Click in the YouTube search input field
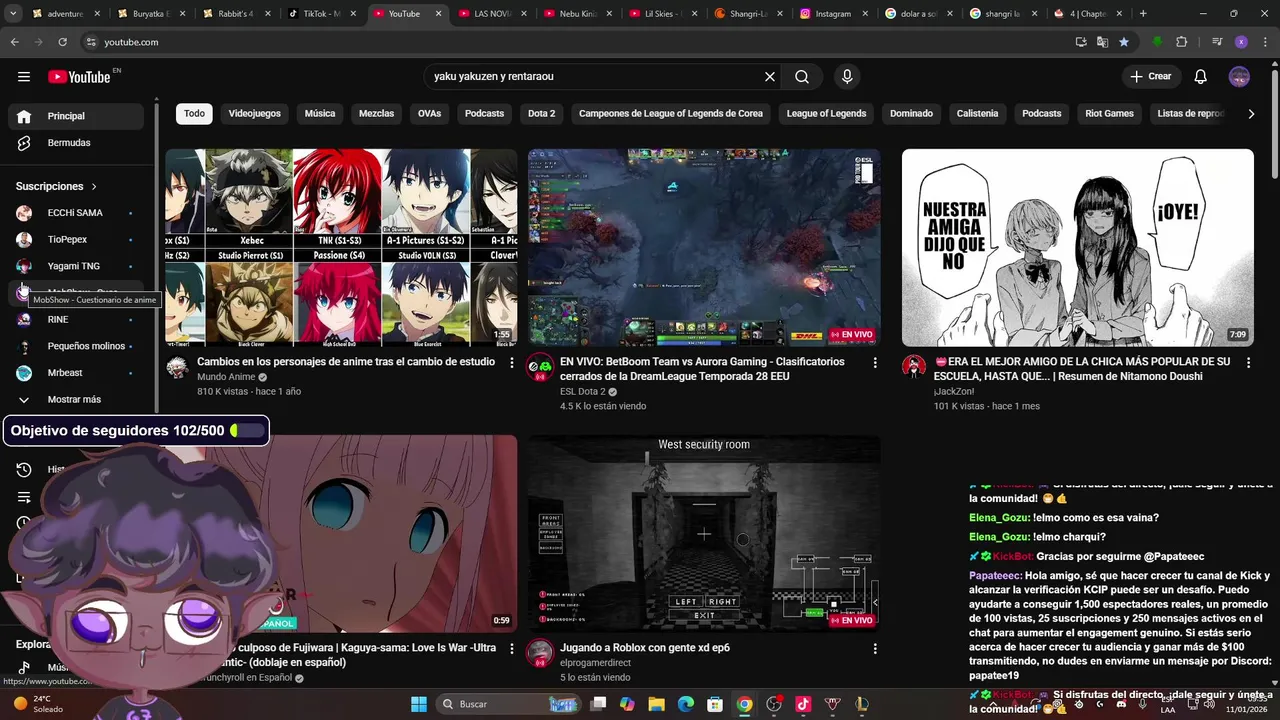 tap(595, 77)
